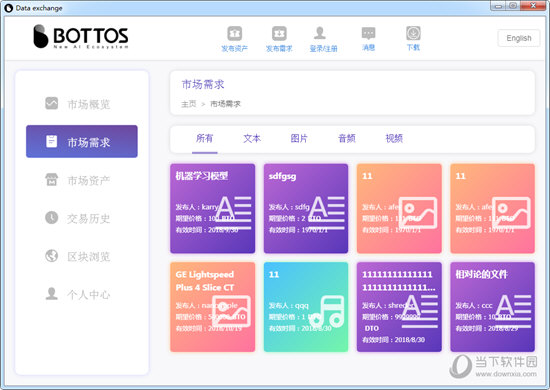The height and width of the screenshot is (390, 550).
Task: Click the 发布资产 publish asset icon
Action: (235, 34)
